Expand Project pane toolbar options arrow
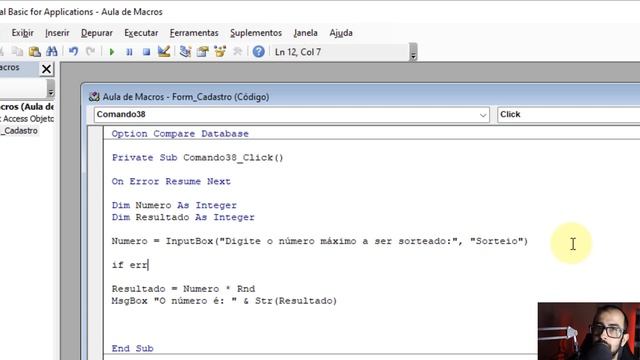 50,89
